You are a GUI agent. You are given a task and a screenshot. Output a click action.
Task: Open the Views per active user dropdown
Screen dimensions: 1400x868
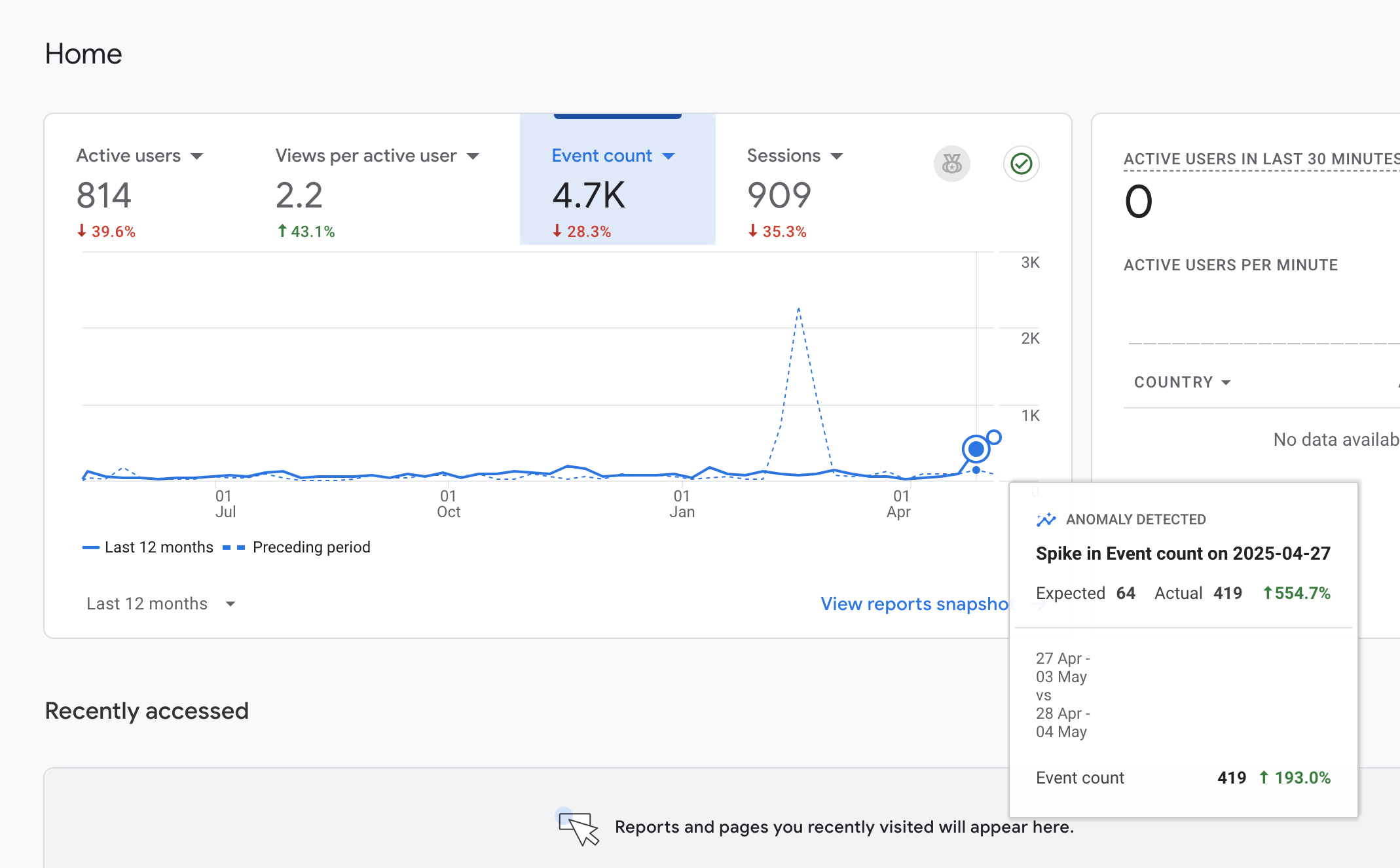[473, 156]
